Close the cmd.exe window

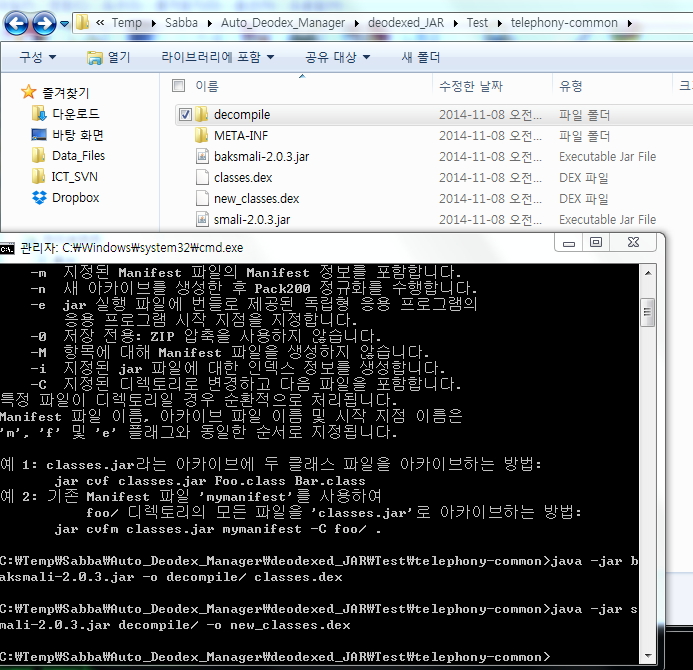coord(633,242)
